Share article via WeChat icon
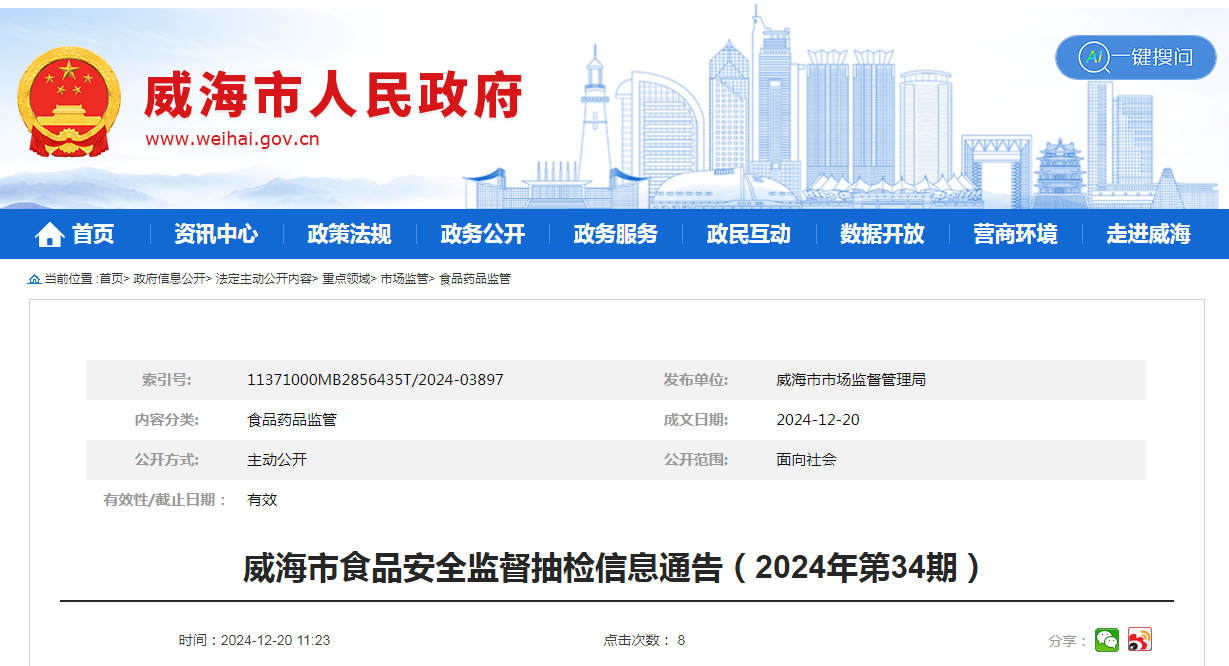This screenshot has width=1229, height=666. pos(1107,640)
